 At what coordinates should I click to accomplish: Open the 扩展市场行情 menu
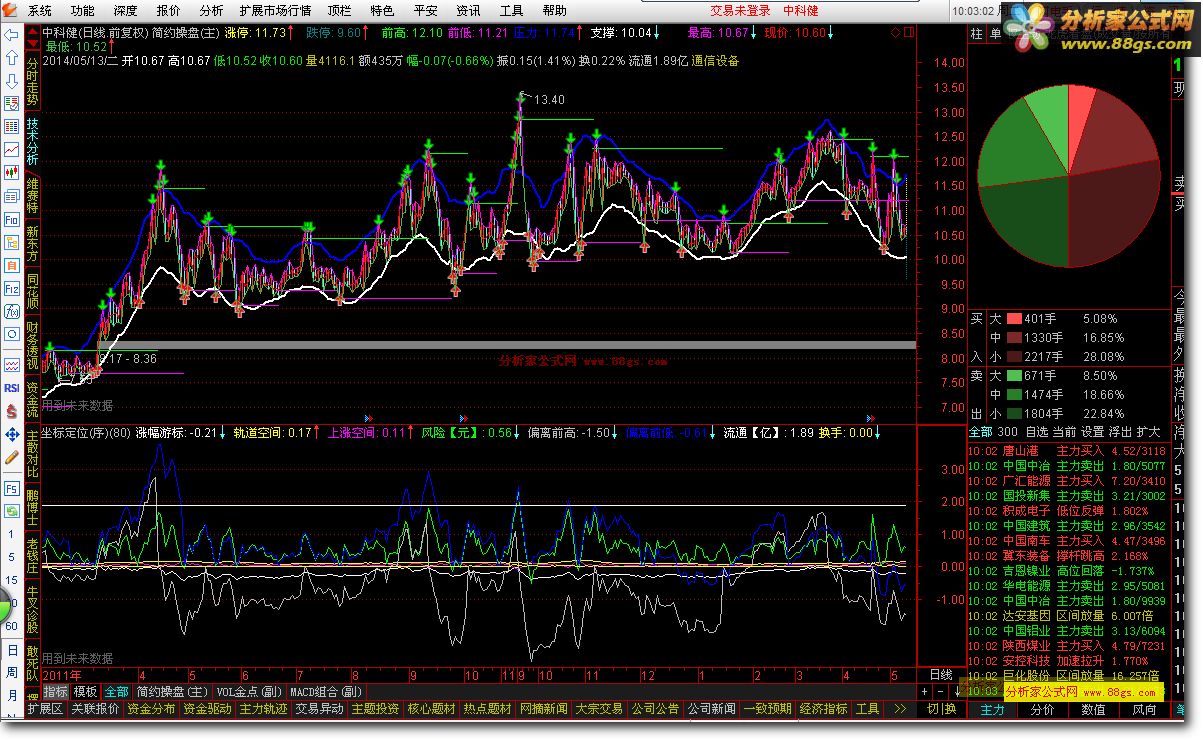click(275, 11)
